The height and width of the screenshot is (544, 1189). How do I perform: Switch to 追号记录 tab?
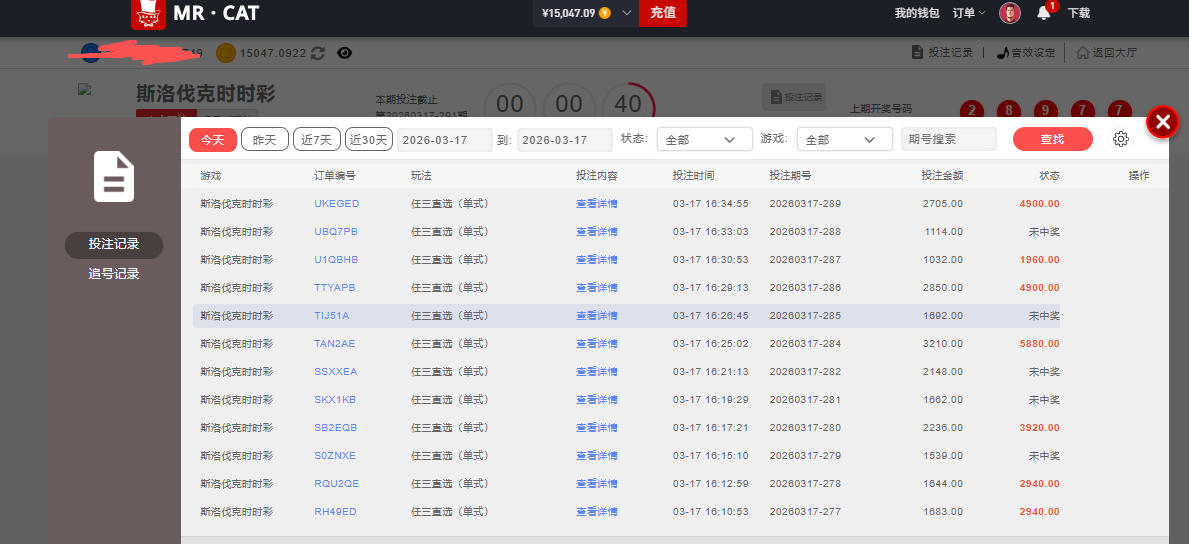pyautogui.click(x=114, y=274)
